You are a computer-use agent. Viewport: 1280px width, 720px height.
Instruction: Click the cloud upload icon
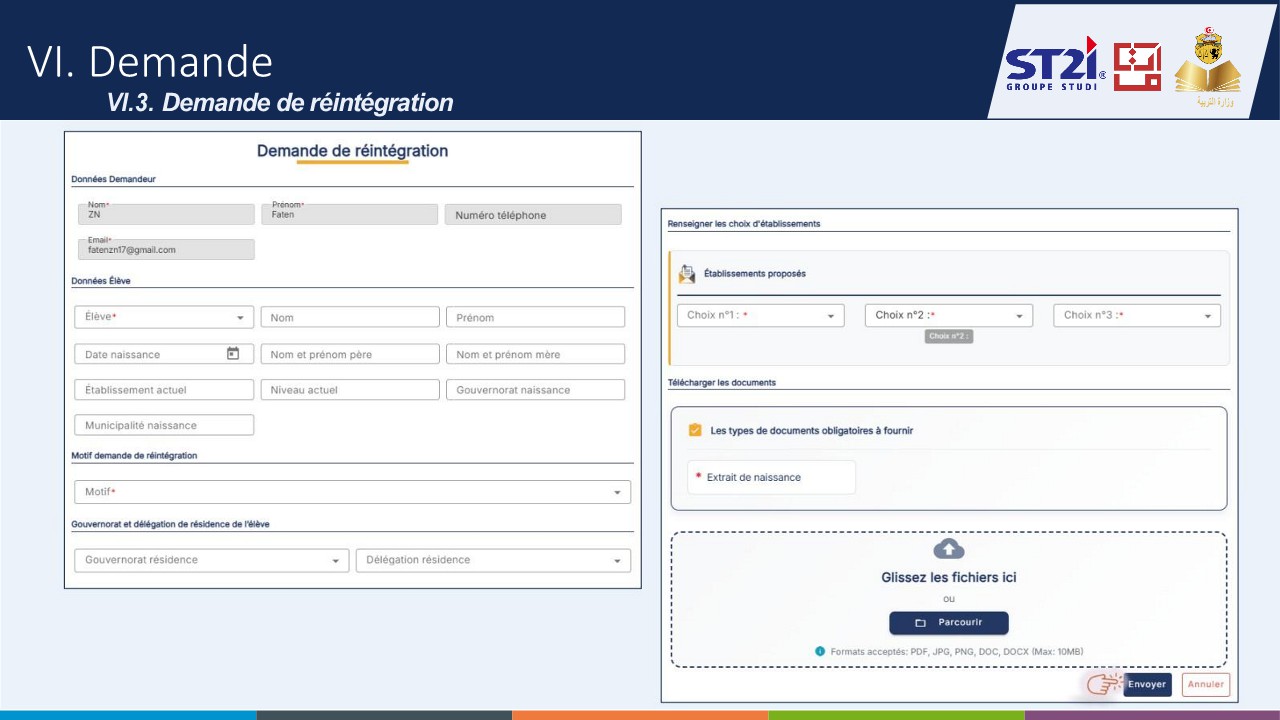[948, 549]
